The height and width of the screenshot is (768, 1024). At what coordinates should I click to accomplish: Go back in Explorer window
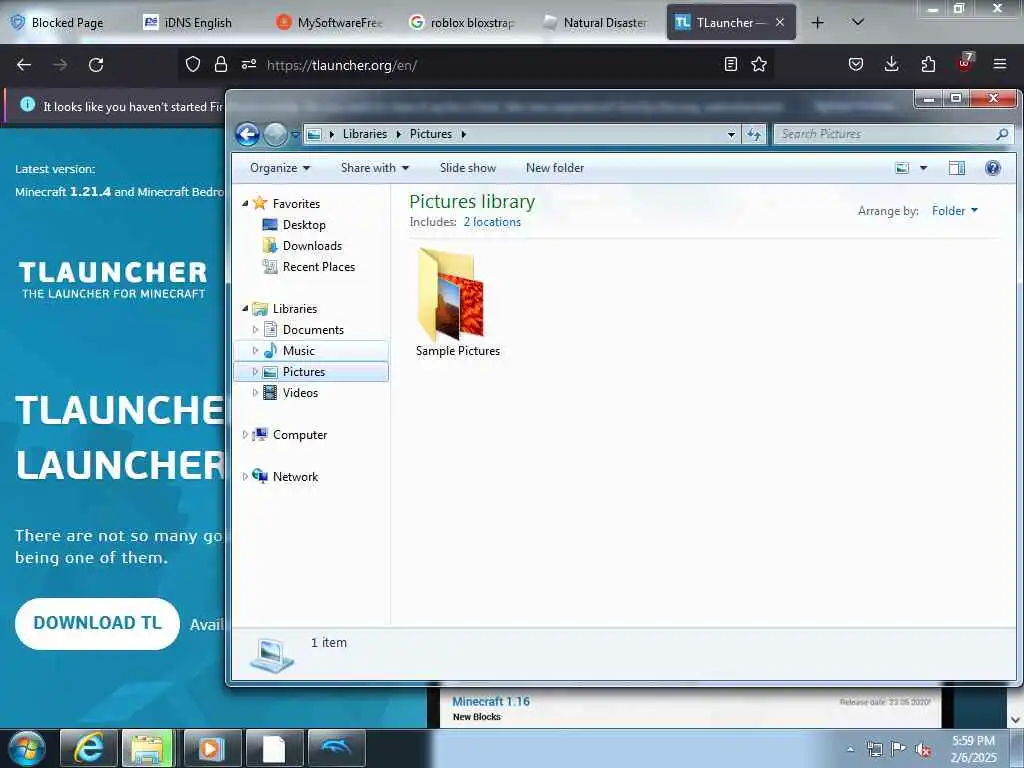248,135
